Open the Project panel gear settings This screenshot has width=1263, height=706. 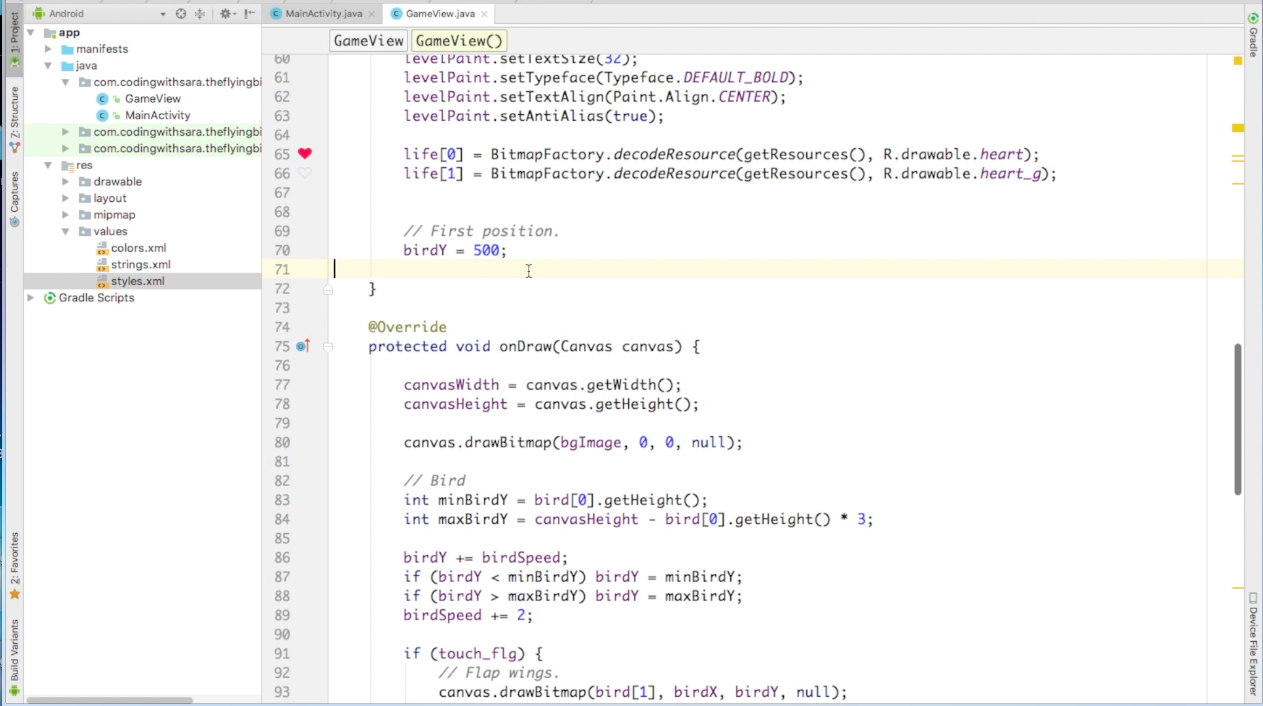(x=227, y=14)
